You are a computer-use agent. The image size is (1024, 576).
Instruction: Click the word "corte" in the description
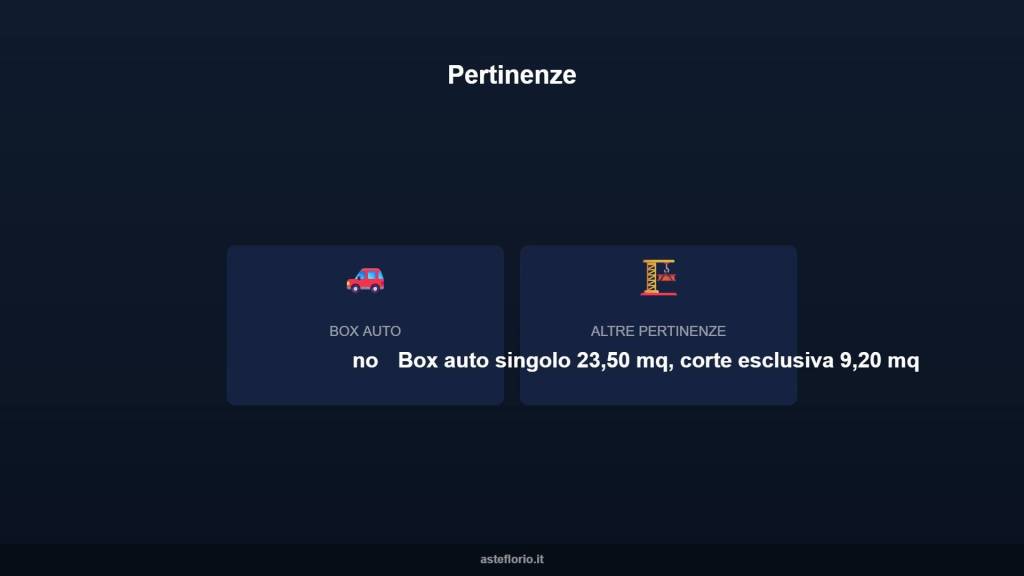coord(706,361)
